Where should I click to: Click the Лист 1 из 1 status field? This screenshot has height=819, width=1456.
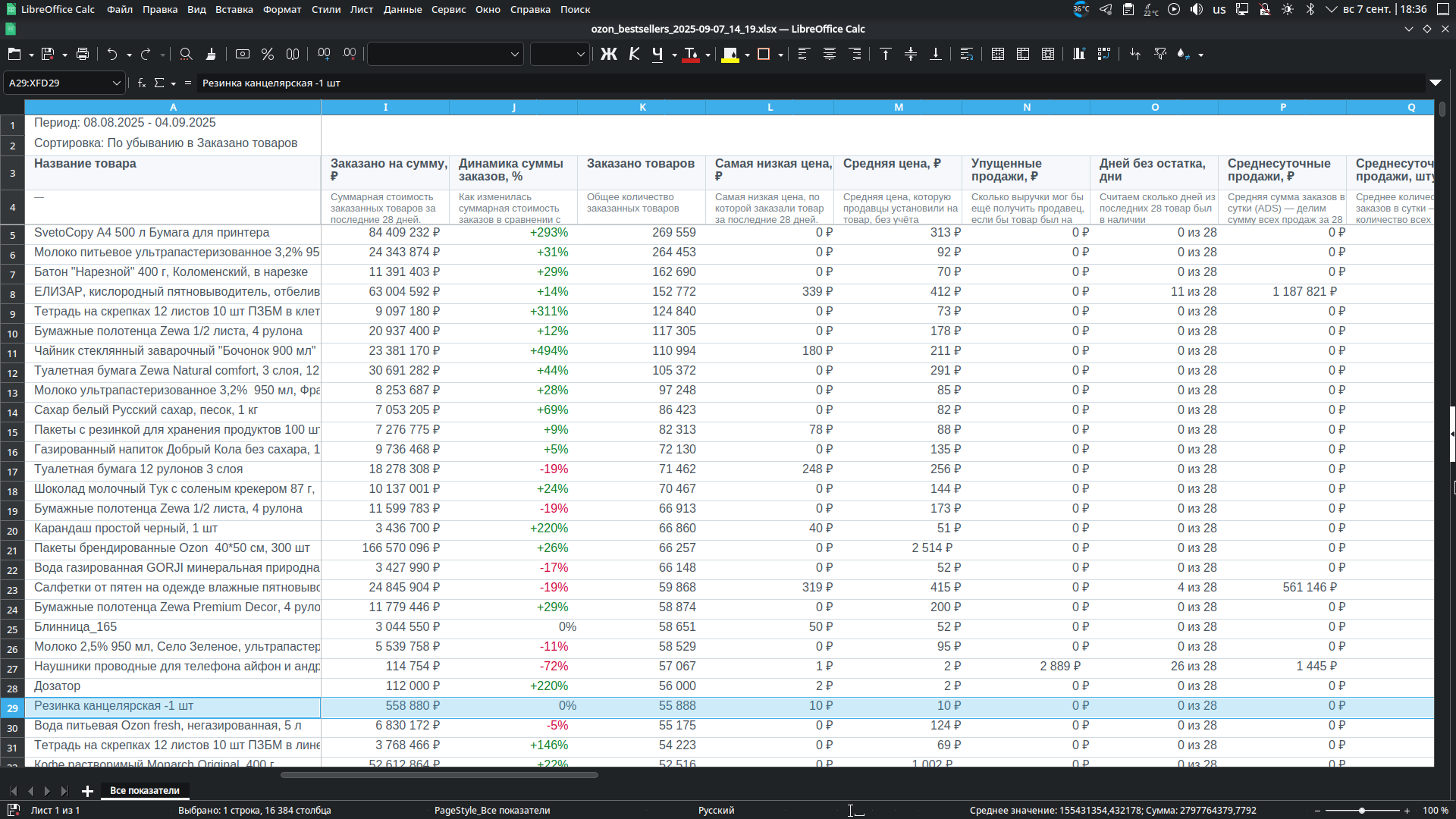coord(55,810)
